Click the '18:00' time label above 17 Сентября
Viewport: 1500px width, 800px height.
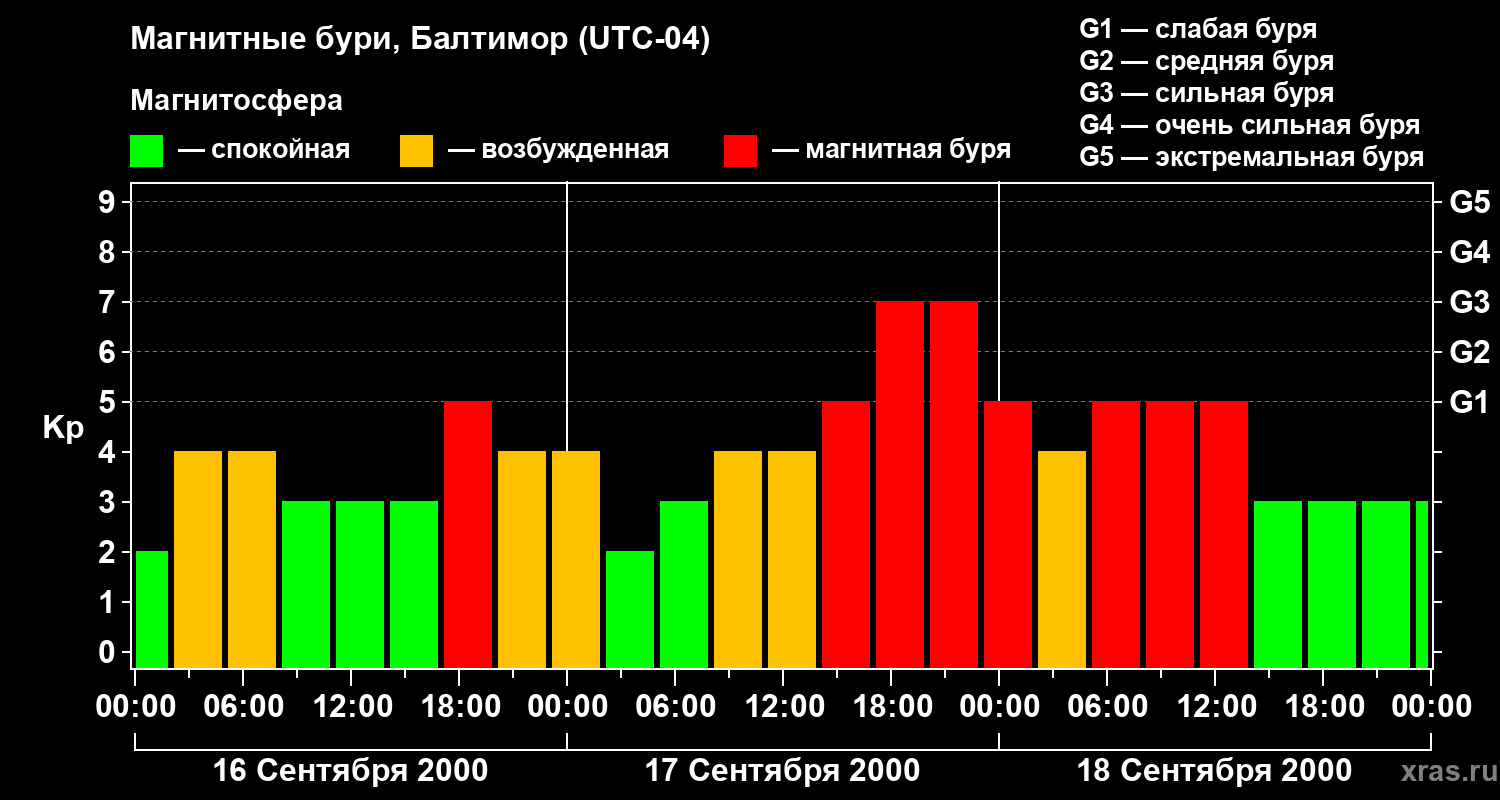pyautogui.click(x=891, y=707)
